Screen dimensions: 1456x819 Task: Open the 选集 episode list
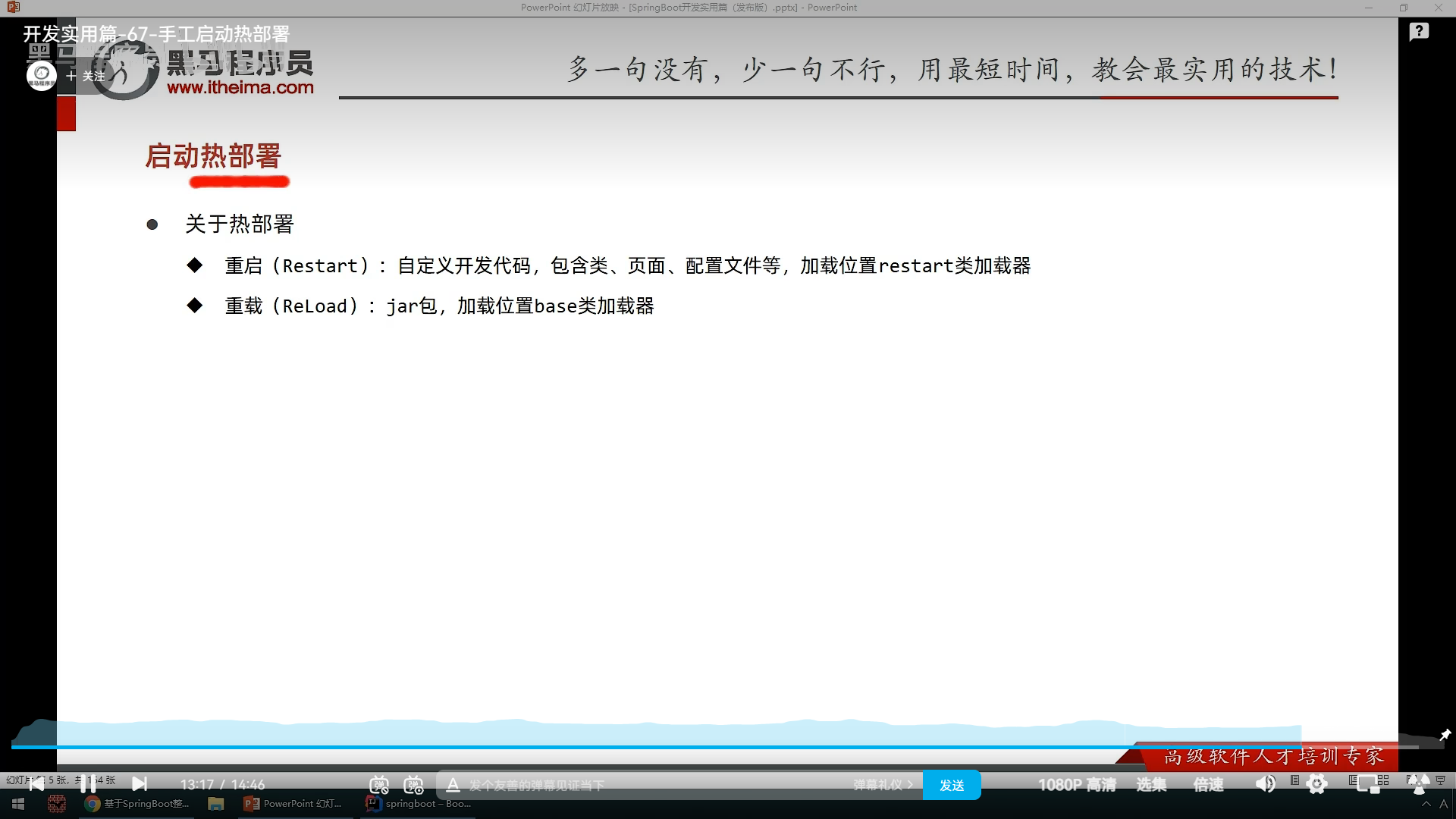pos(1150,785)
